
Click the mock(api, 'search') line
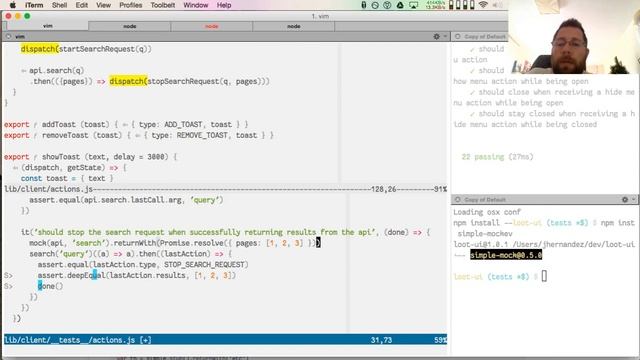[175, 243]
